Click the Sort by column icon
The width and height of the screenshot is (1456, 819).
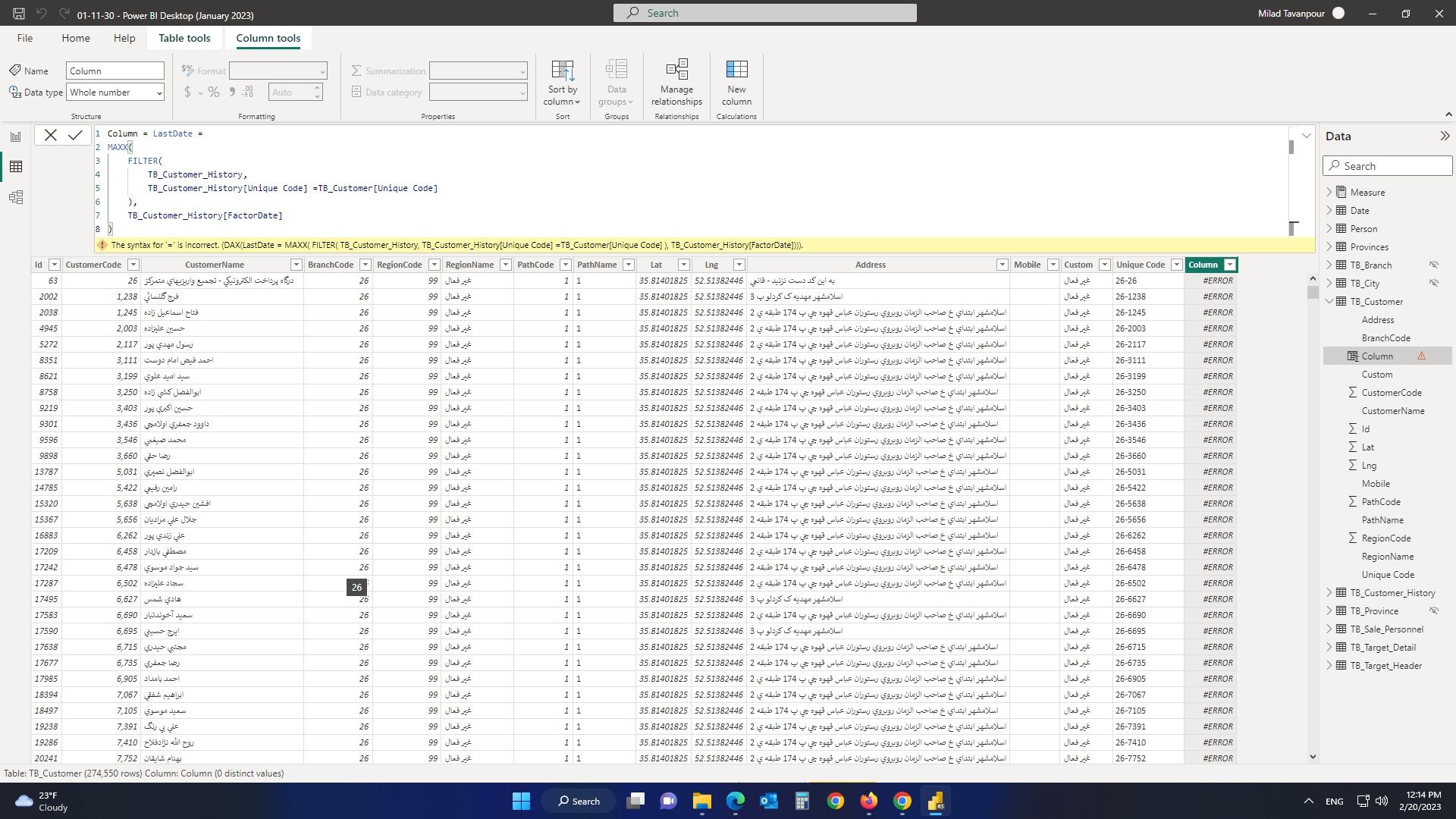pyautogui.click(x=562, y=71)
